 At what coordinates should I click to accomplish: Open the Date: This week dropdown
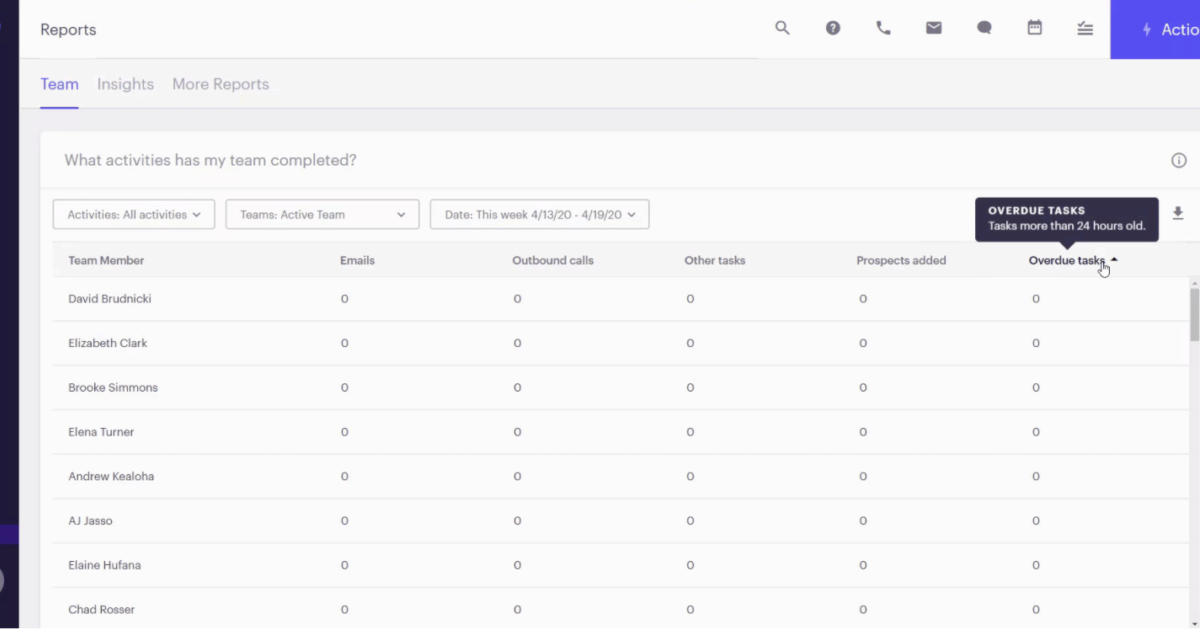[539, 213]
